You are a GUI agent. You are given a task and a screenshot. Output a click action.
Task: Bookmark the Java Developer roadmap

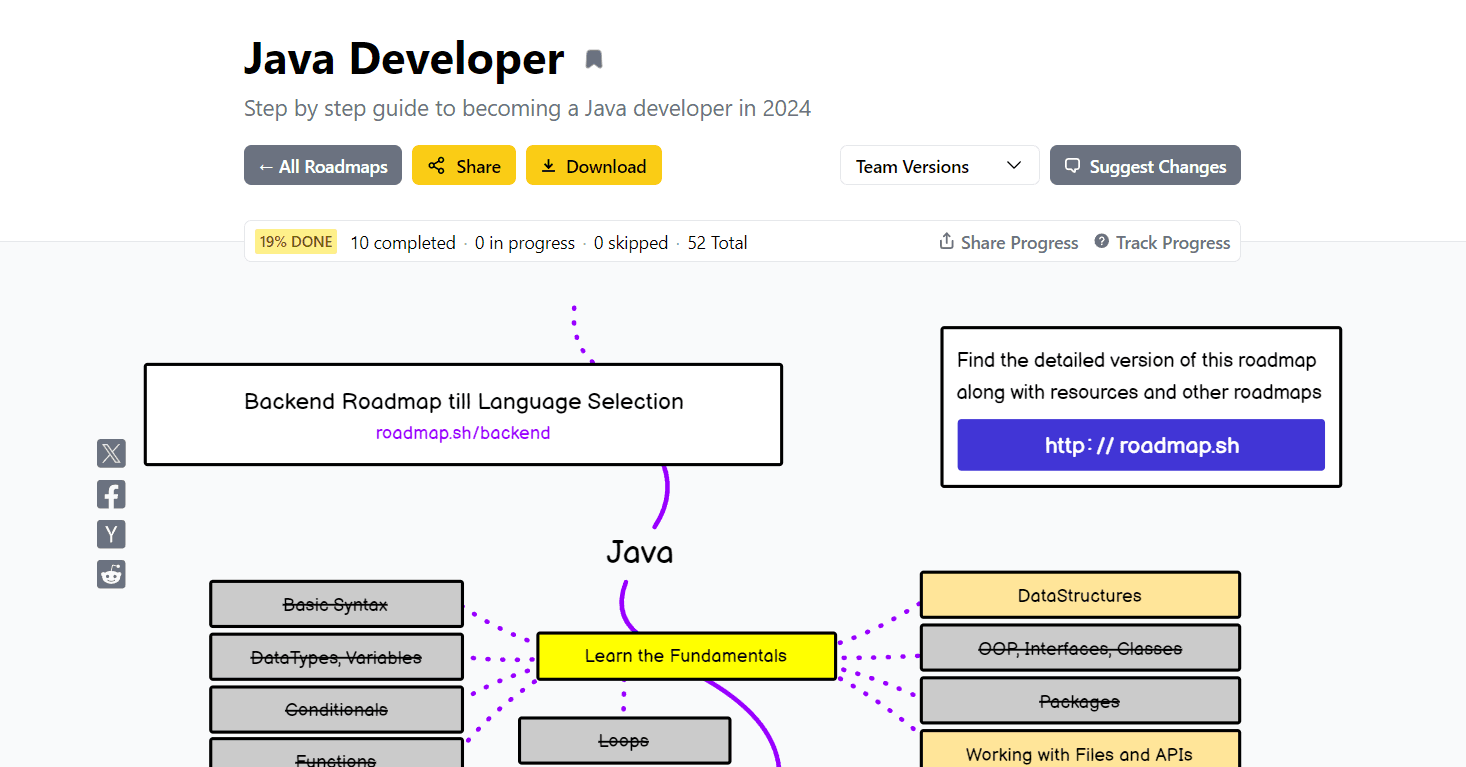[x=594, y=60]
